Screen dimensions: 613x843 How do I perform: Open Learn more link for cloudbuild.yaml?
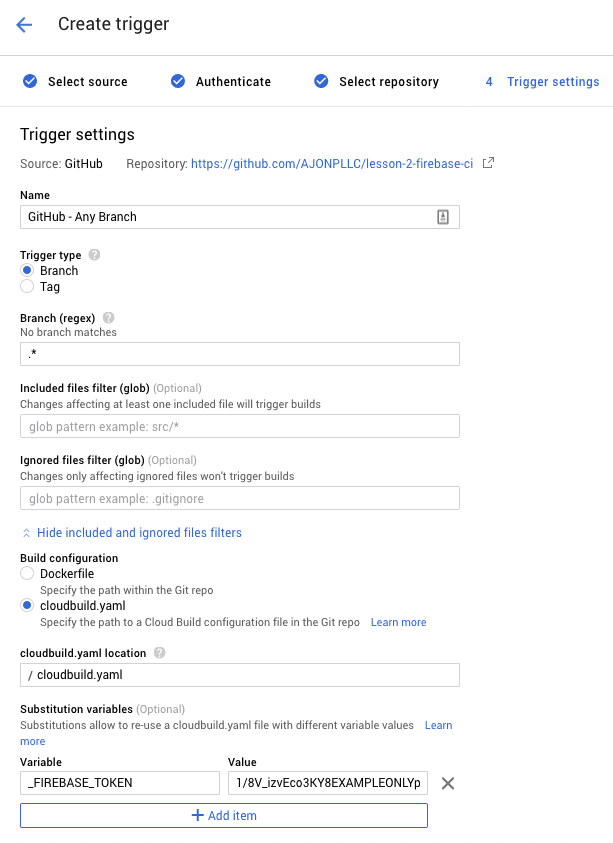click(398, 622)
